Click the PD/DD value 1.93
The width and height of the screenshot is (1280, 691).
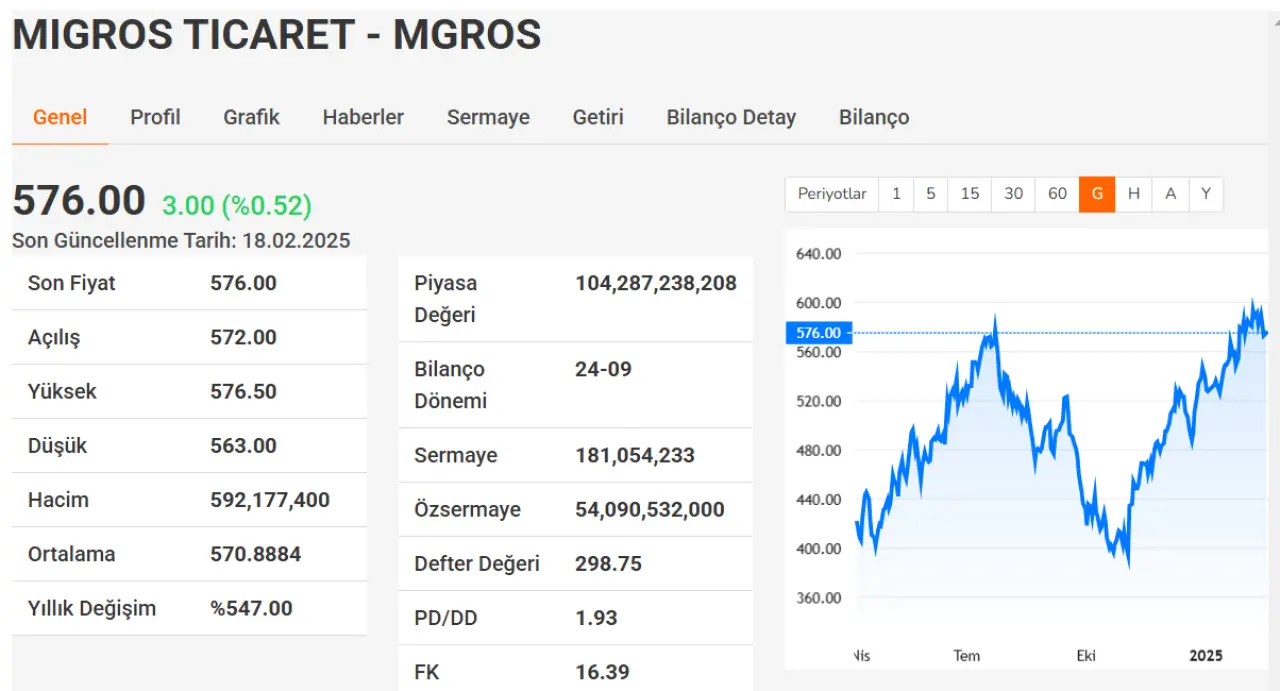click(x=596, y=618)
